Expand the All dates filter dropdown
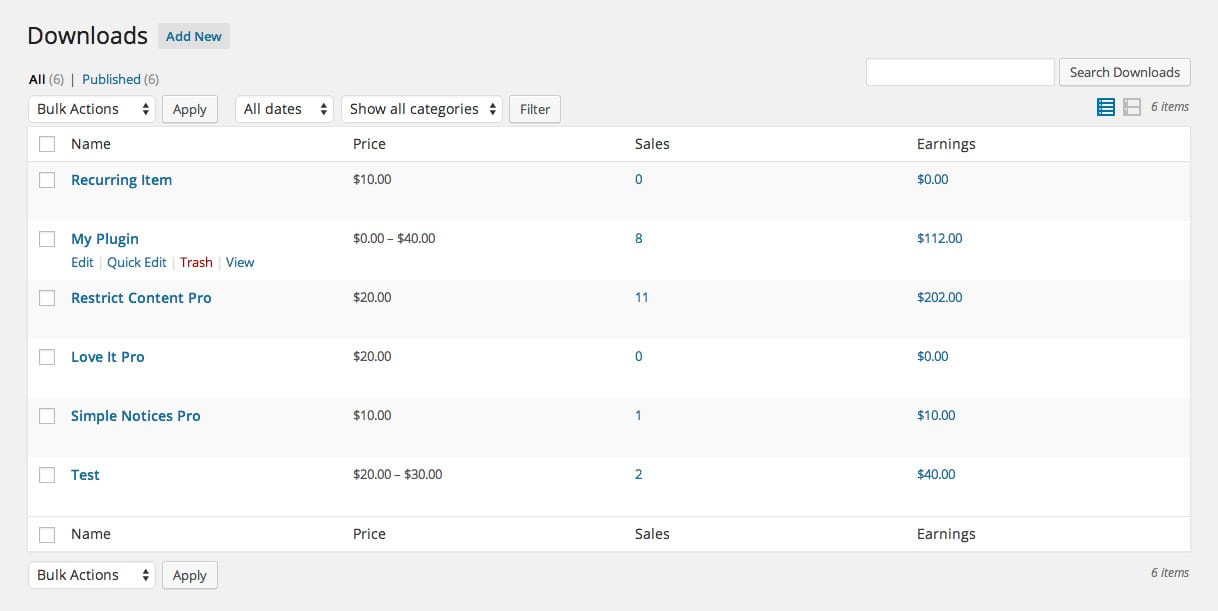This screenshot has width=1218, height=611. click(x=285, y=109)
